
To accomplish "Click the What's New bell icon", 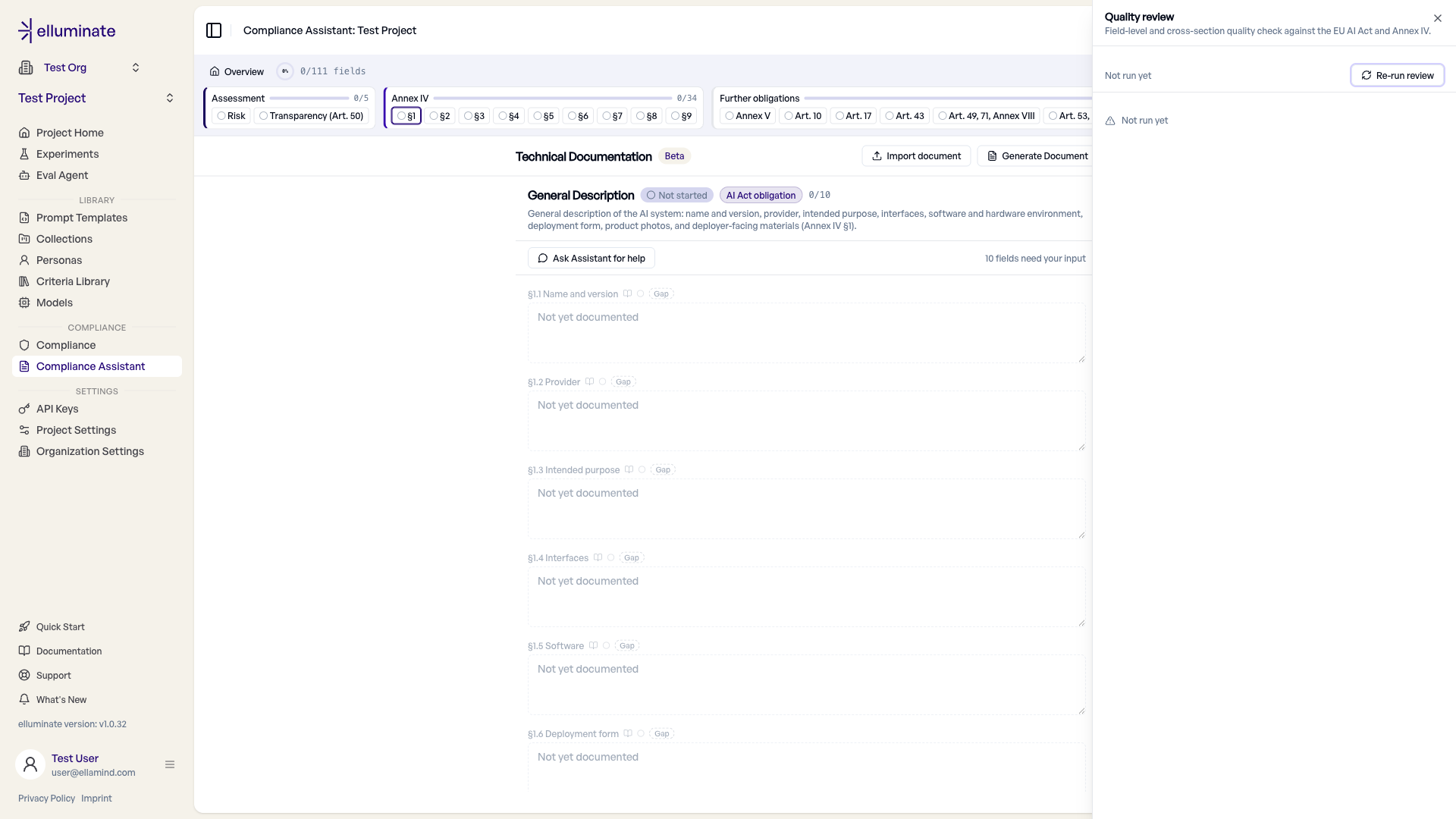I will coord(24,699).
